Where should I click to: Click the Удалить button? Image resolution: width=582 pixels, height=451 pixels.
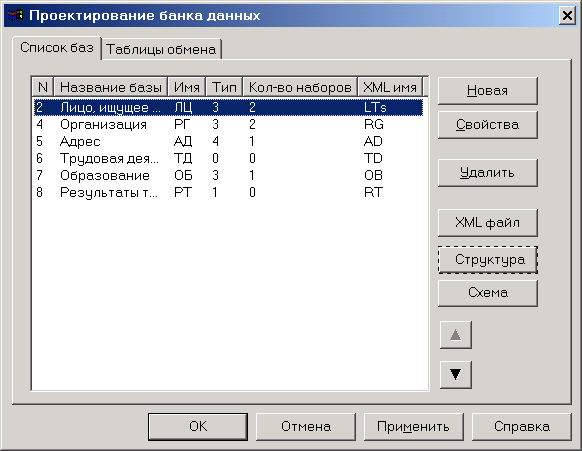click(x=487, y=173)
